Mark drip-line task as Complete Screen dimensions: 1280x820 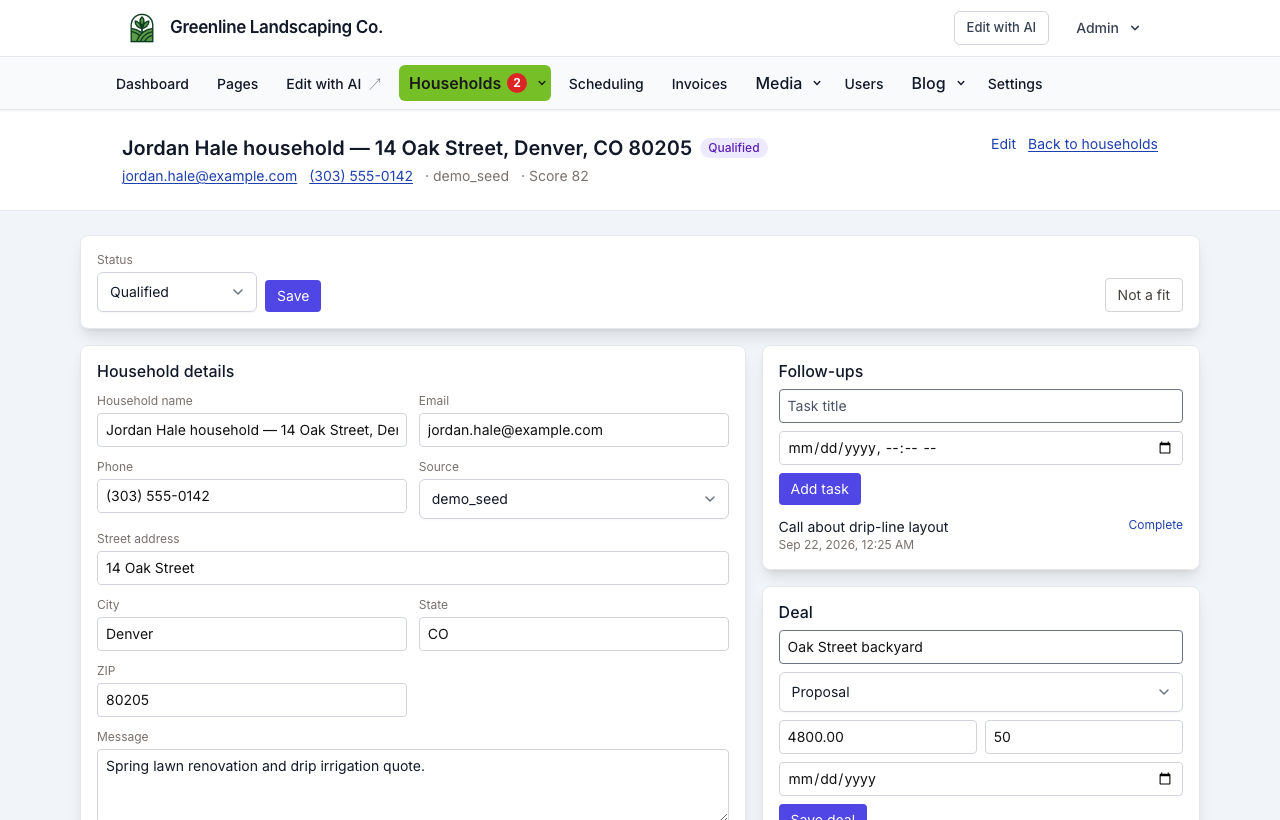point(1156,525)
